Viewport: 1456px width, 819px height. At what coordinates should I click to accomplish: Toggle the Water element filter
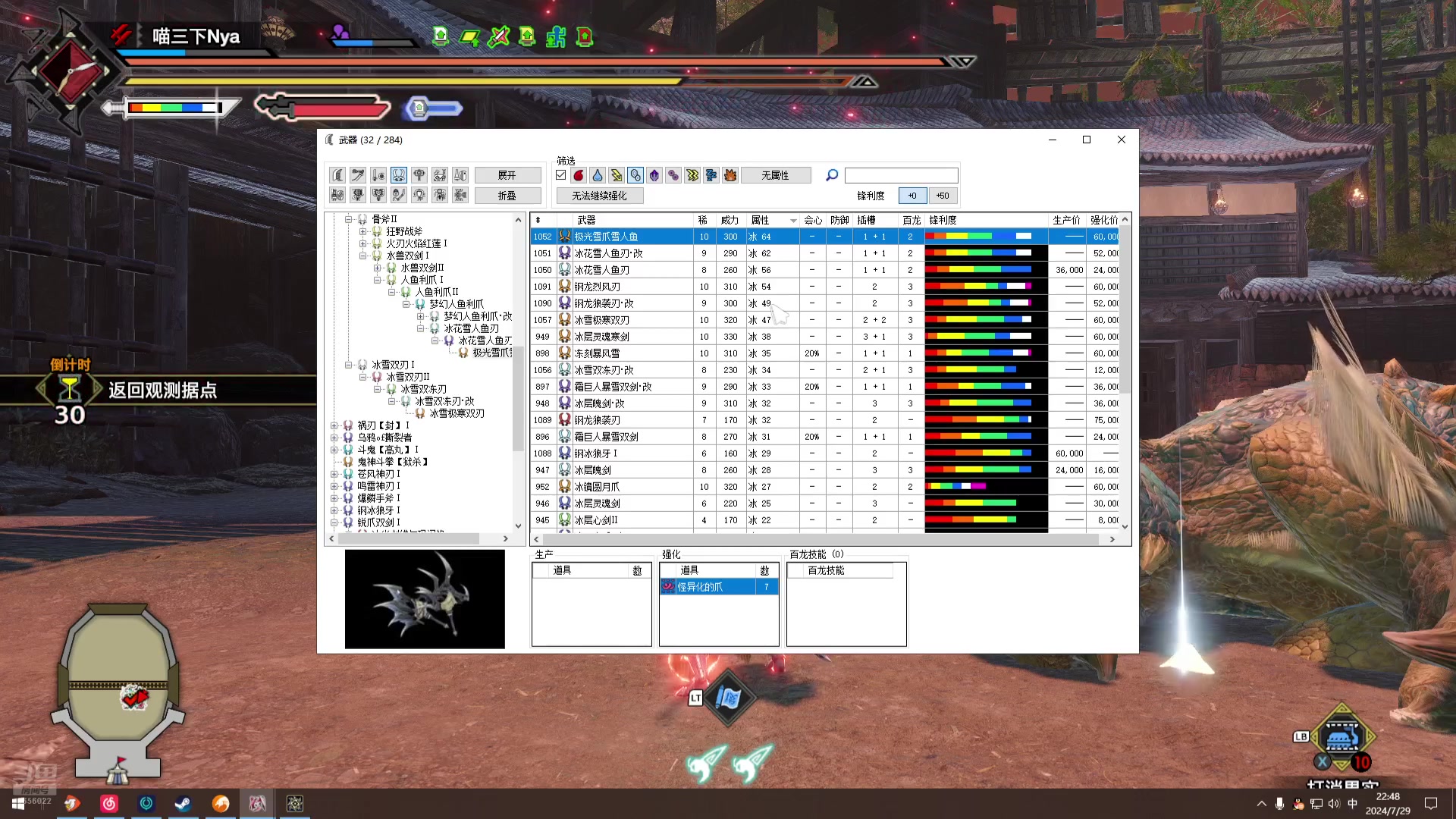pos(598,175)
